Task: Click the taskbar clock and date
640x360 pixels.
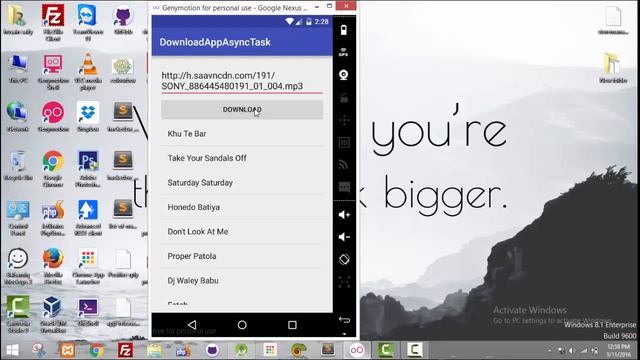Action: (618, 350)
